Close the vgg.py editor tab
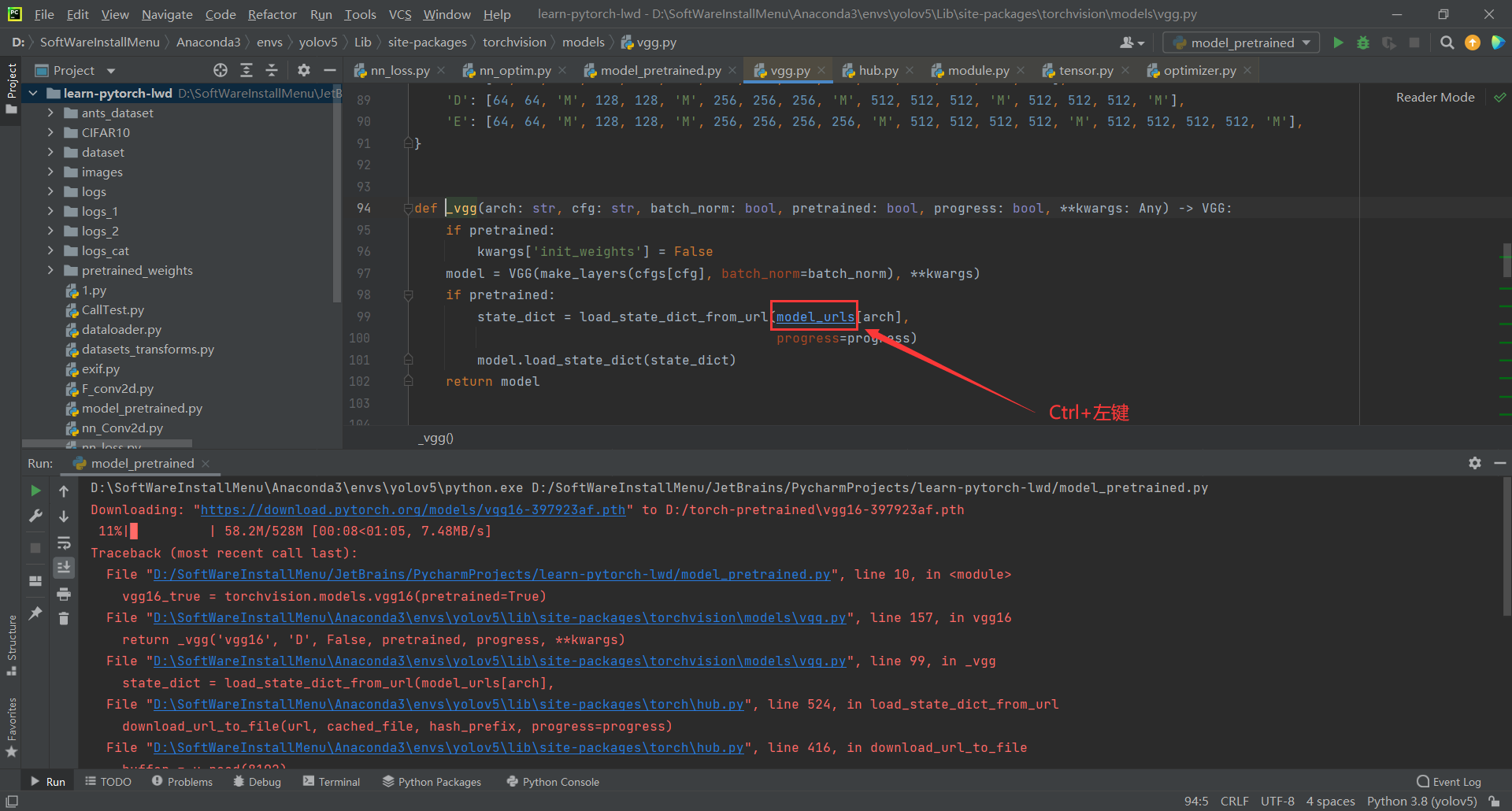1512x811 pixels. pyautogui.click(x=821, y=70)
